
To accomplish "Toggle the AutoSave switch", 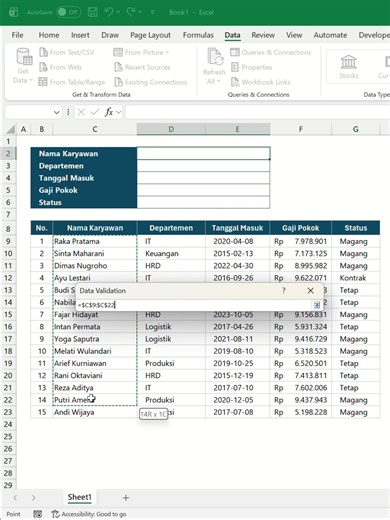I will (x=68, y=12).
